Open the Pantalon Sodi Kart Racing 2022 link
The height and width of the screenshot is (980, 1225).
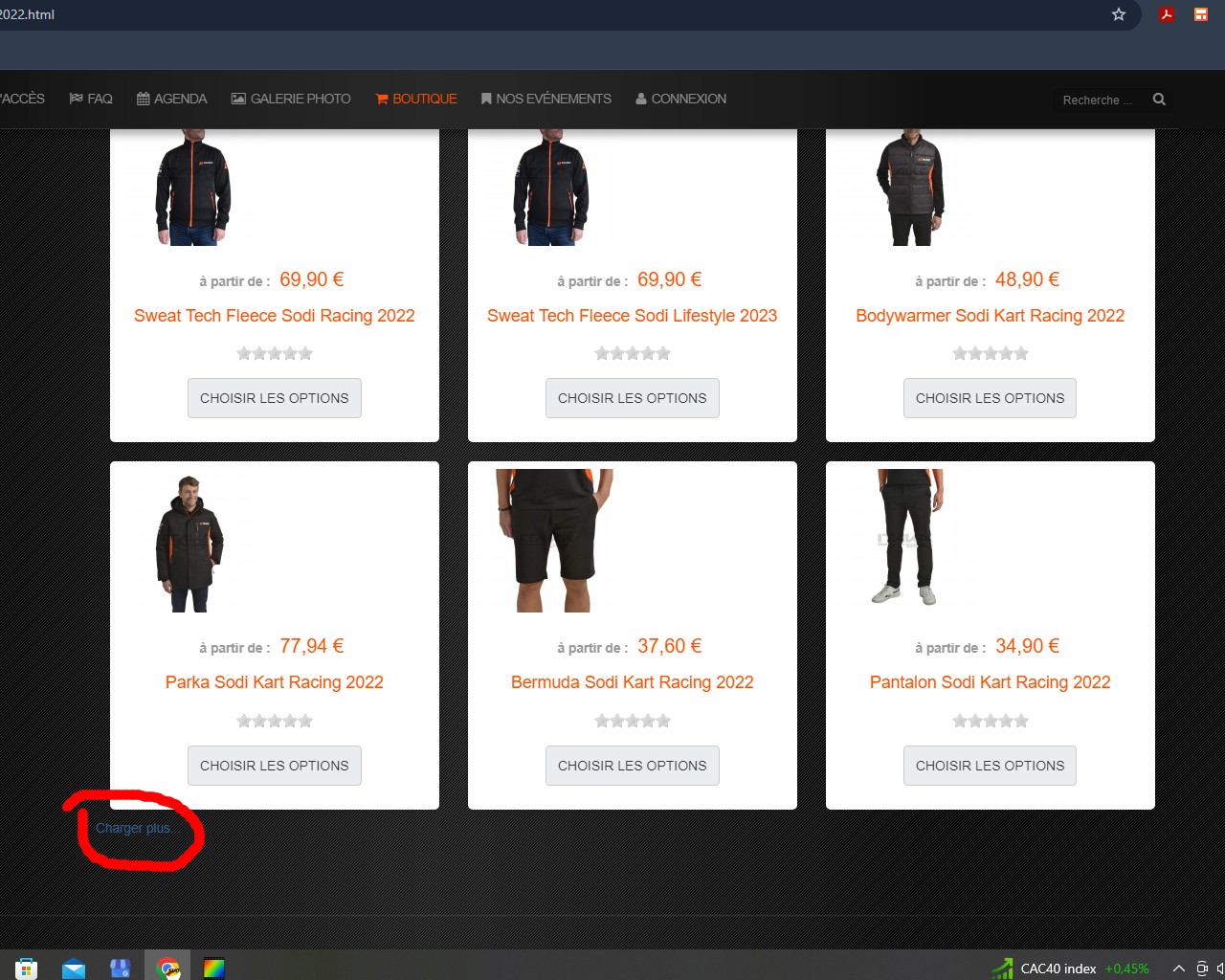click(x=991, y=682)
